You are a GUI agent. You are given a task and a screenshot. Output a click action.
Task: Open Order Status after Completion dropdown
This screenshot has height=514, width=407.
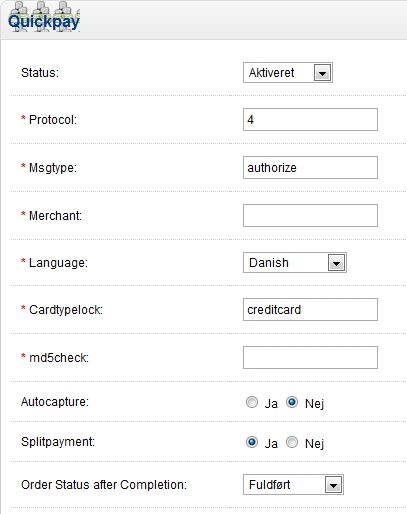point(293,485)
